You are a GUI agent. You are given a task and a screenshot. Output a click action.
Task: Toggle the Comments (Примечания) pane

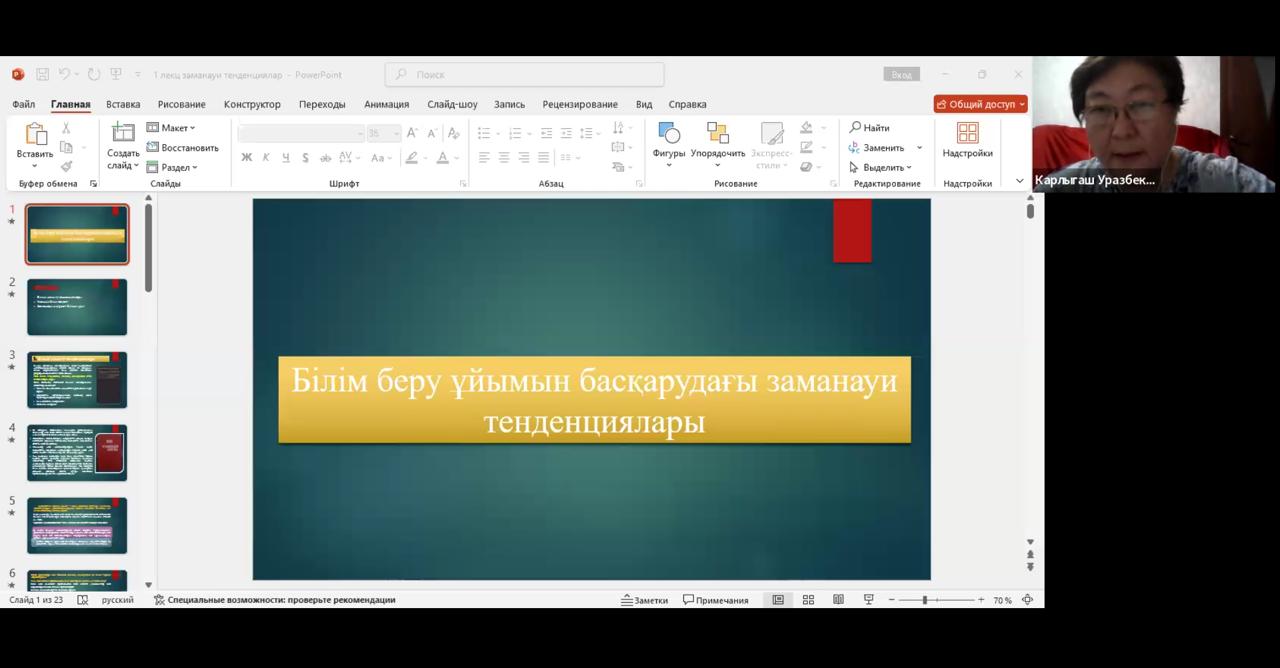coord(715,600)
